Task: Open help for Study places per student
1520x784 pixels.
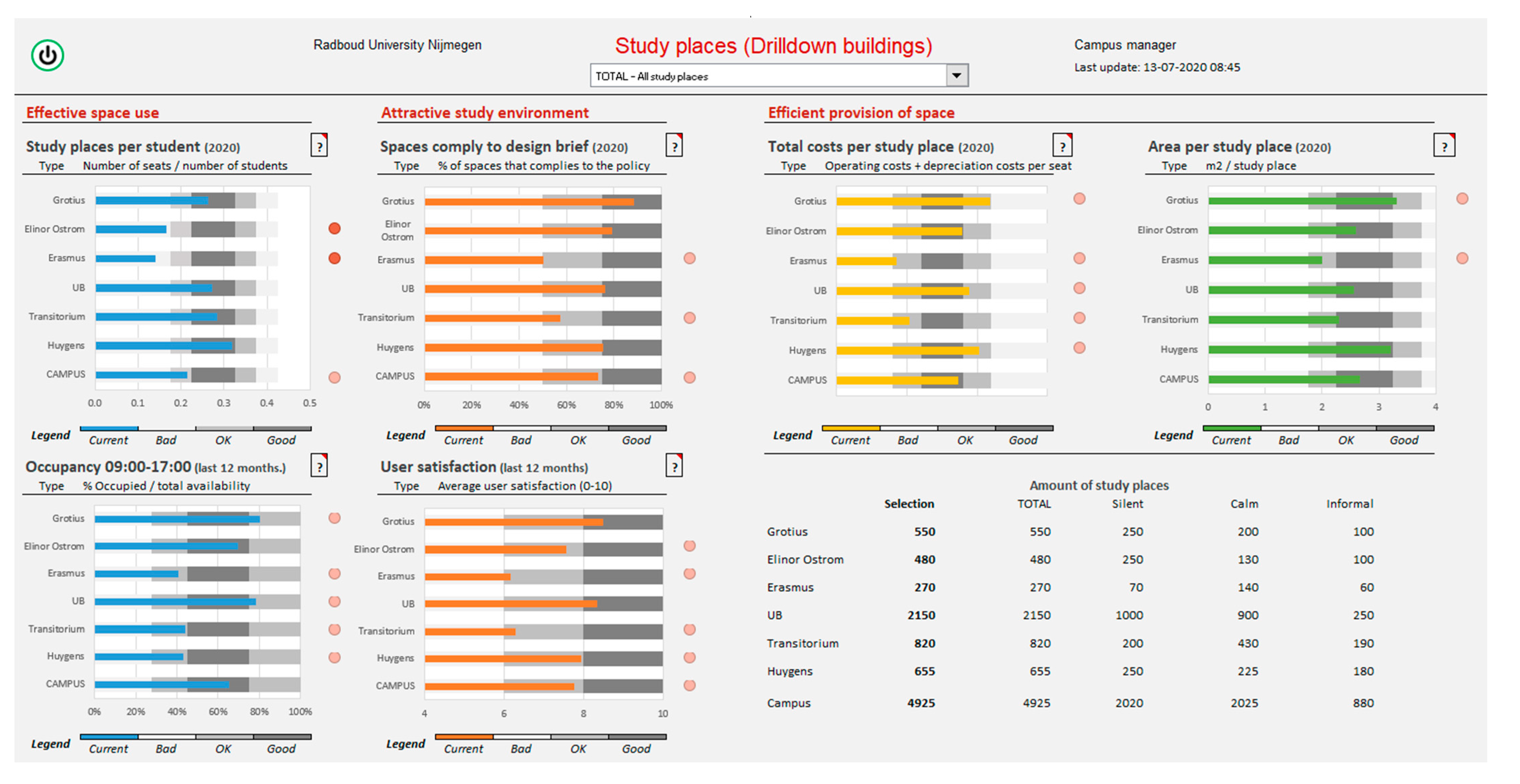Action: click(319, 145)
